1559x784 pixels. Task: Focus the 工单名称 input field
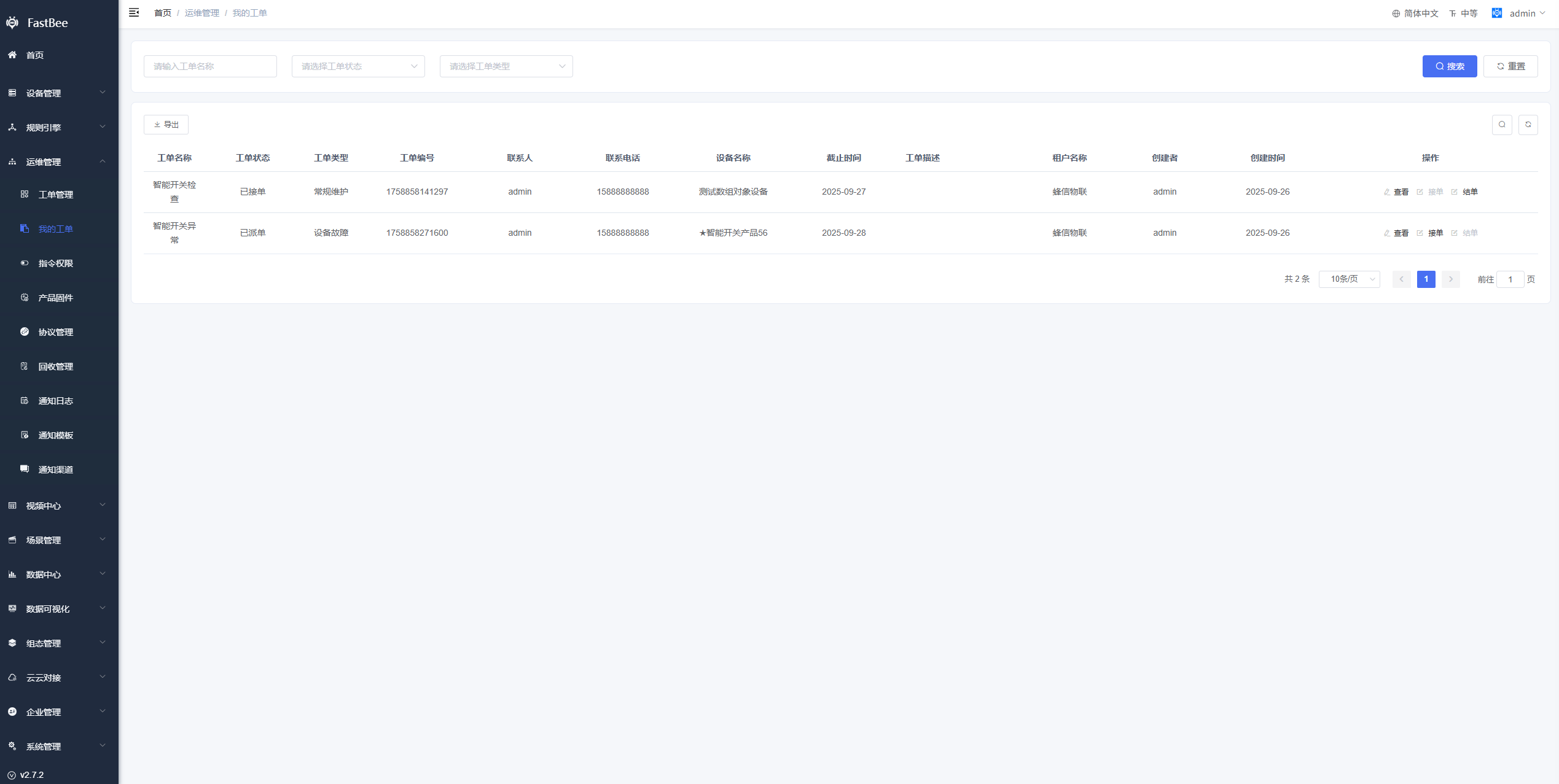pyautogui.click(x=210, y=66)
